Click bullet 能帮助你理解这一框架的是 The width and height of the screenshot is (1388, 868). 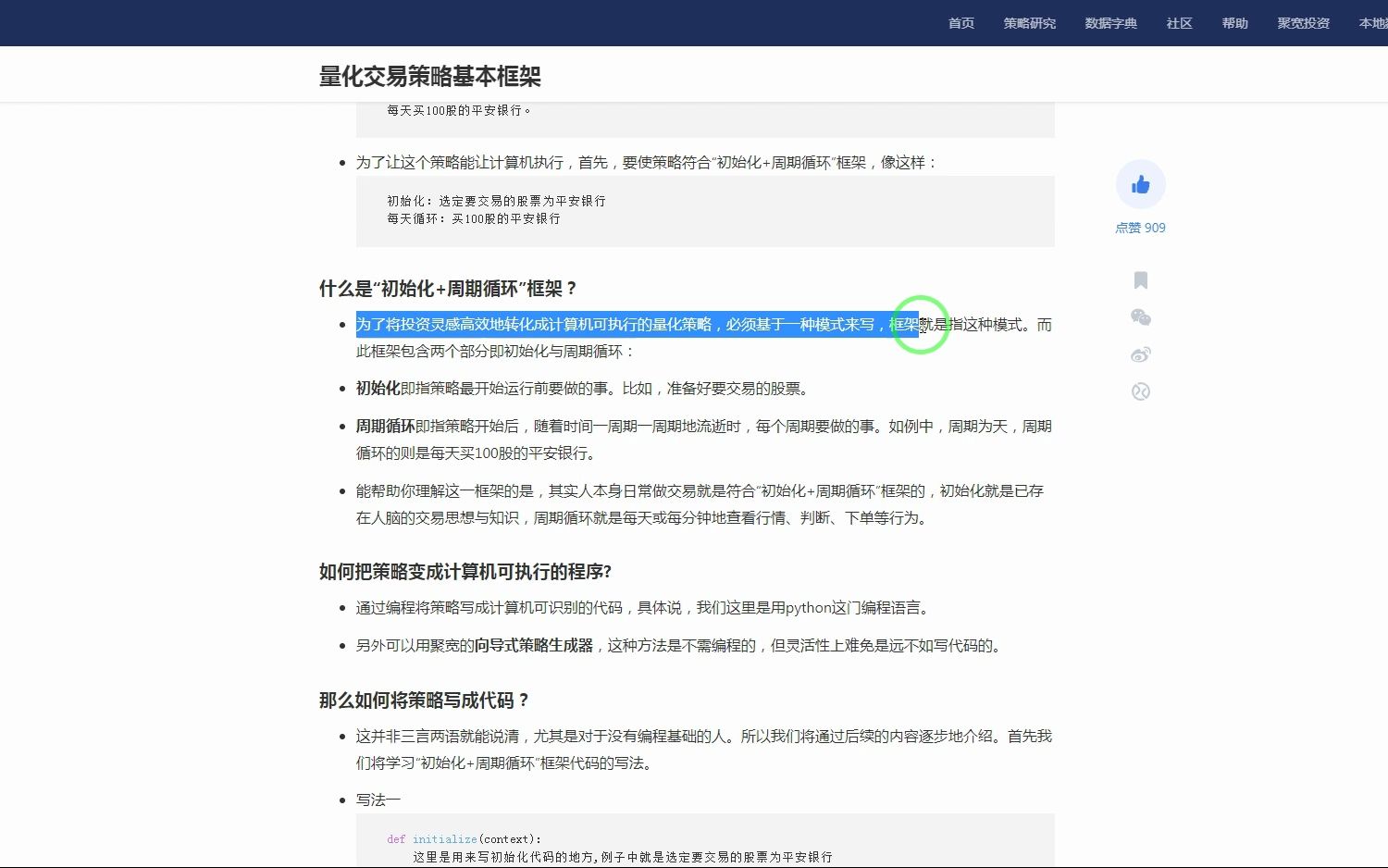(x=700, y=504)
